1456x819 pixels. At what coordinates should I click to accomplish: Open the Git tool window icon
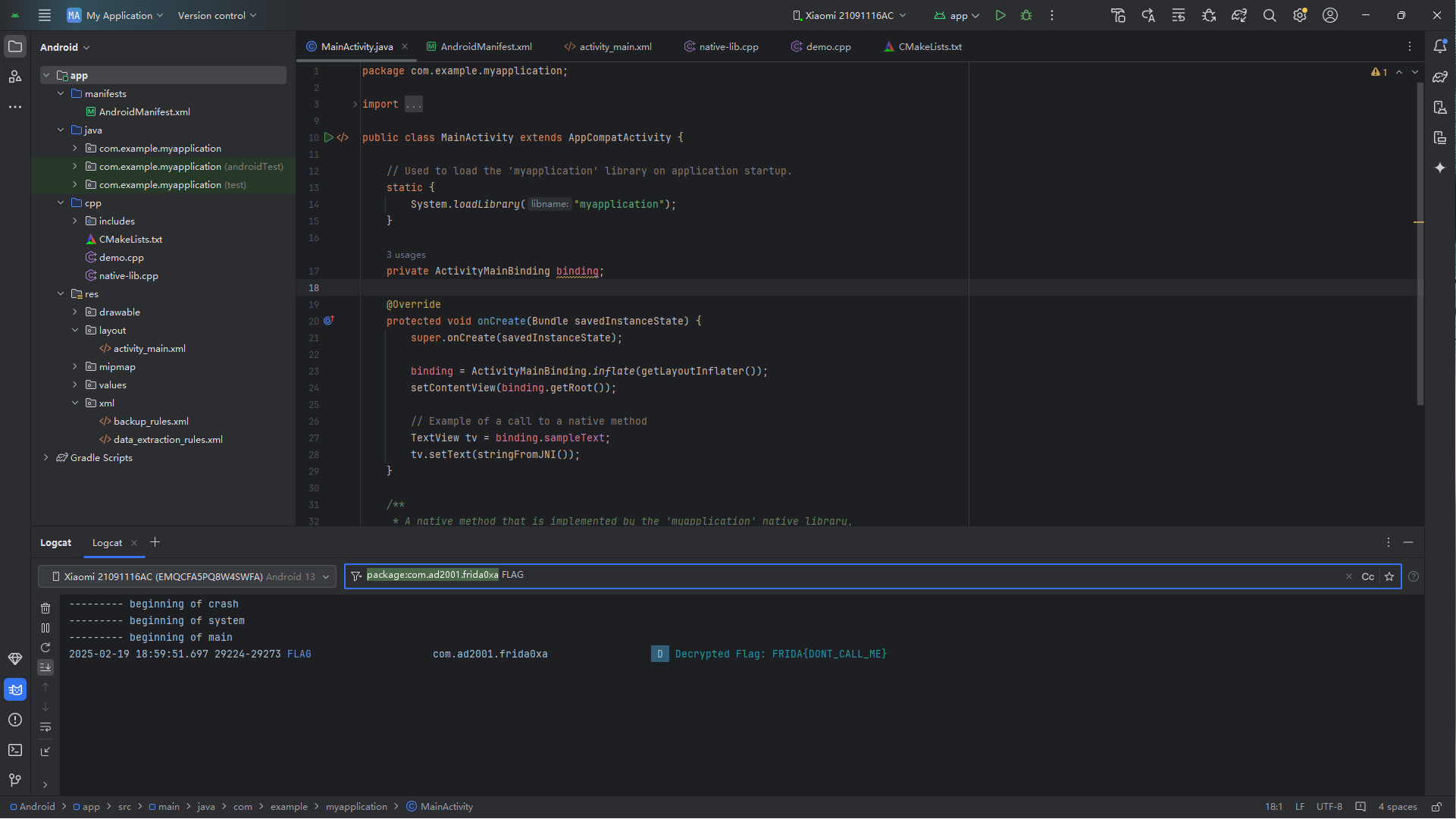(x=15, y=780)
